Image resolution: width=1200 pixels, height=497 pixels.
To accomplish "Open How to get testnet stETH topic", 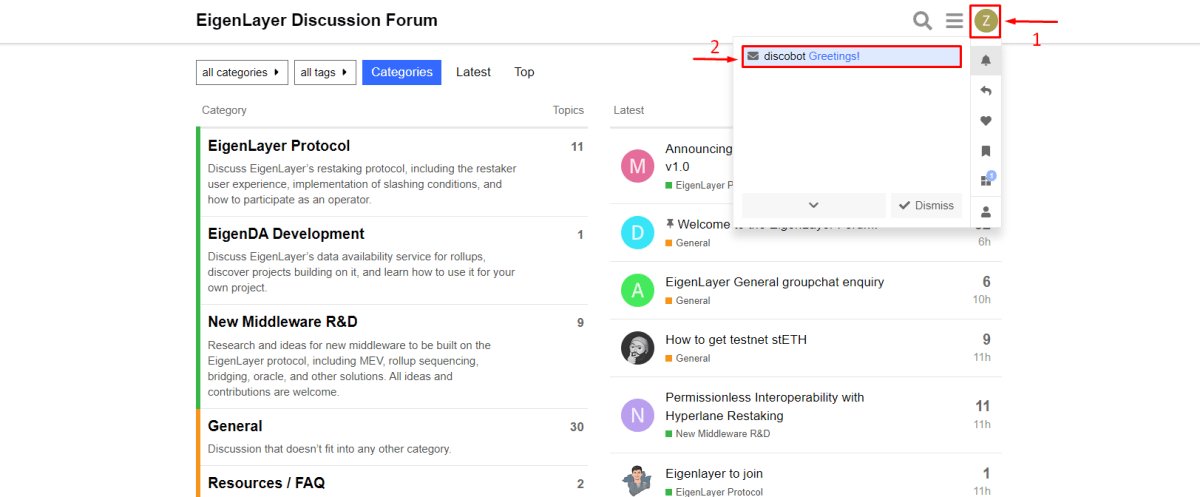I will click(x=736, y=340).
